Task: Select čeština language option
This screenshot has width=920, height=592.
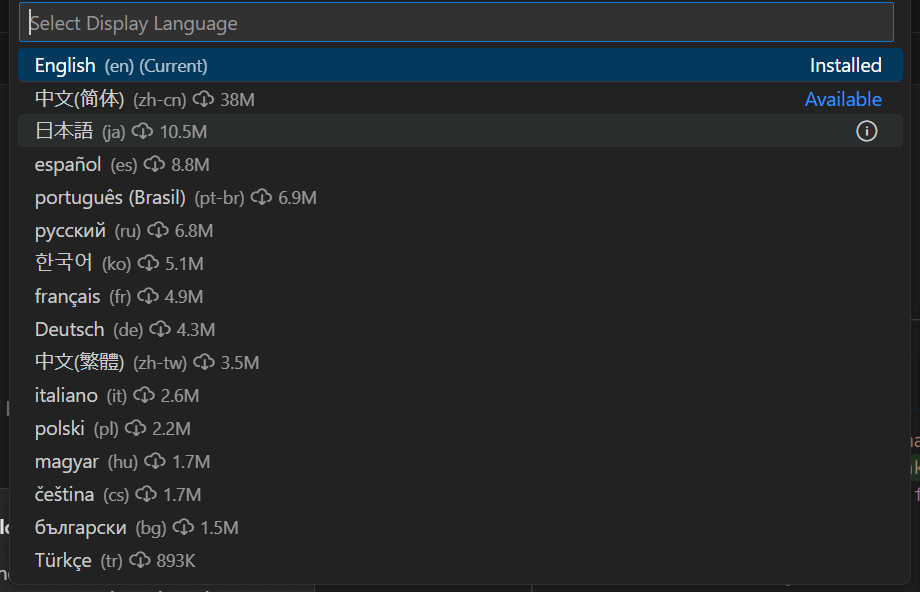Action: pos(65,494)
